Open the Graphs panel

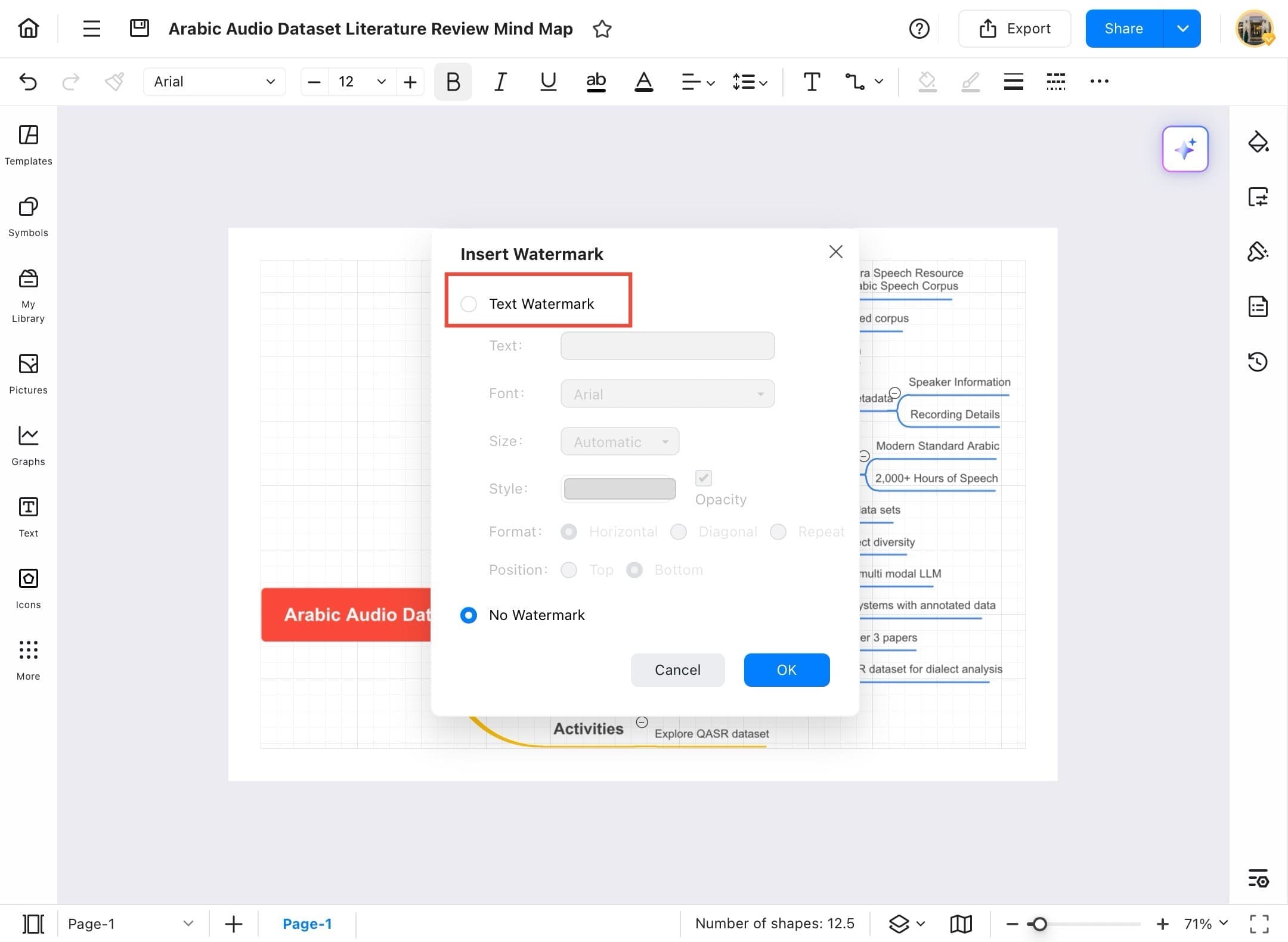click(x=27, y=445)
